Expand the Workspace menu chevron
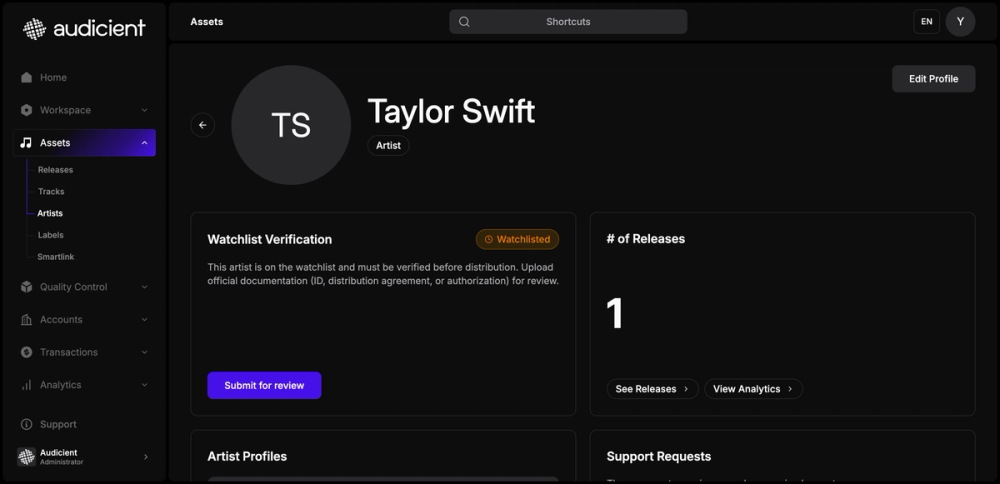The width and height of the screenshot is (1000, 484). [144, 110]
